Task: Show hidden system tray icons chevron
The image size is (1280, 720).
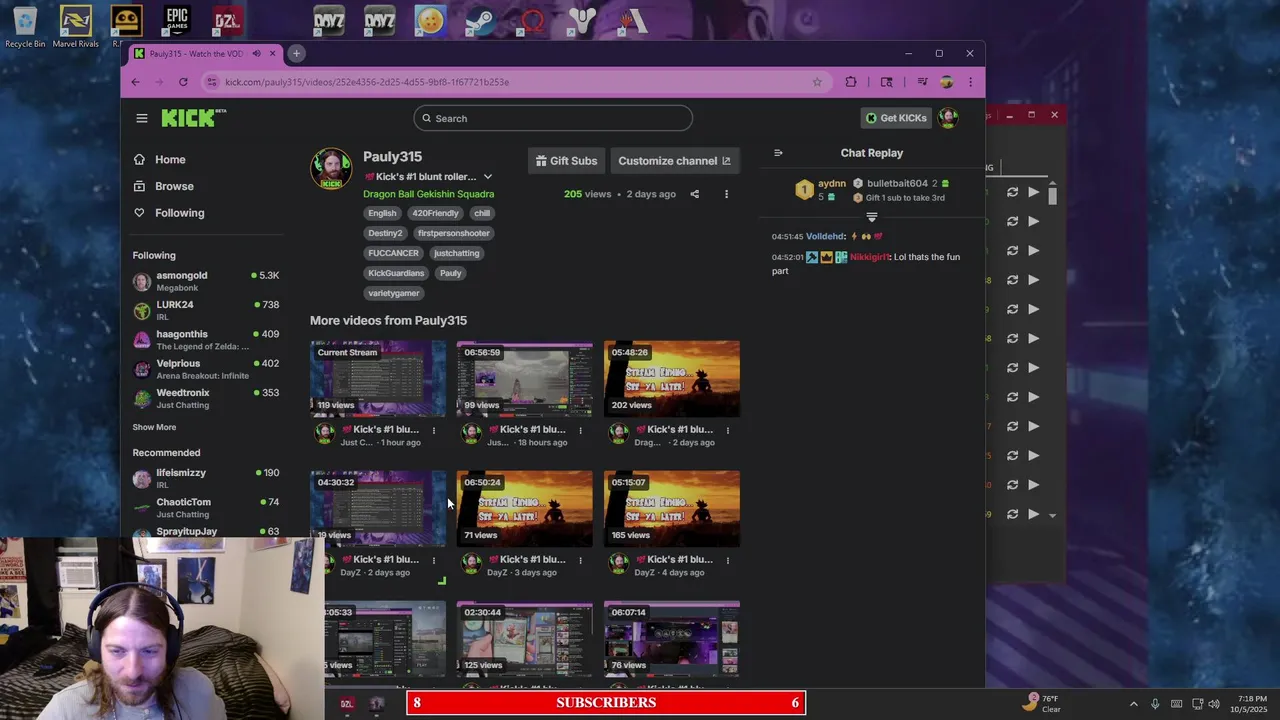Action: pos(1133,704)
